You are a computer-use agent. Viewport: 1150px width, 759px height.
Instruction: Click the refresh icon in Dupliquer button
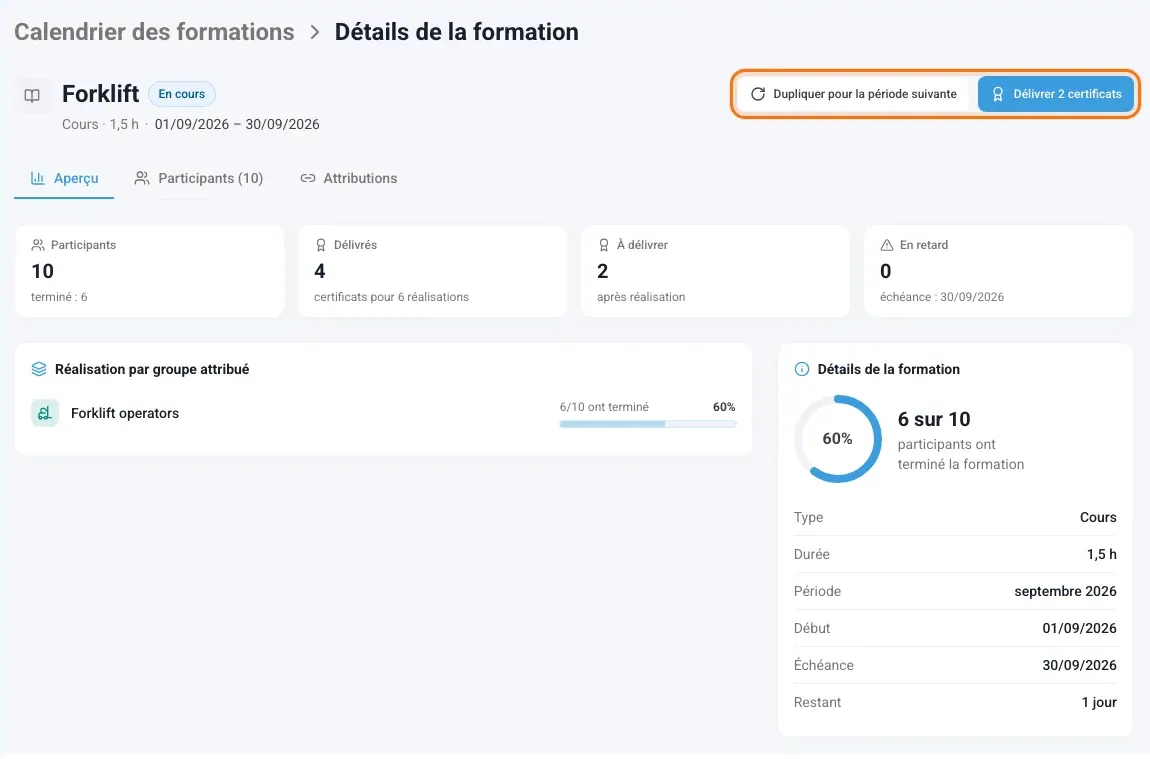pos(758,94)
